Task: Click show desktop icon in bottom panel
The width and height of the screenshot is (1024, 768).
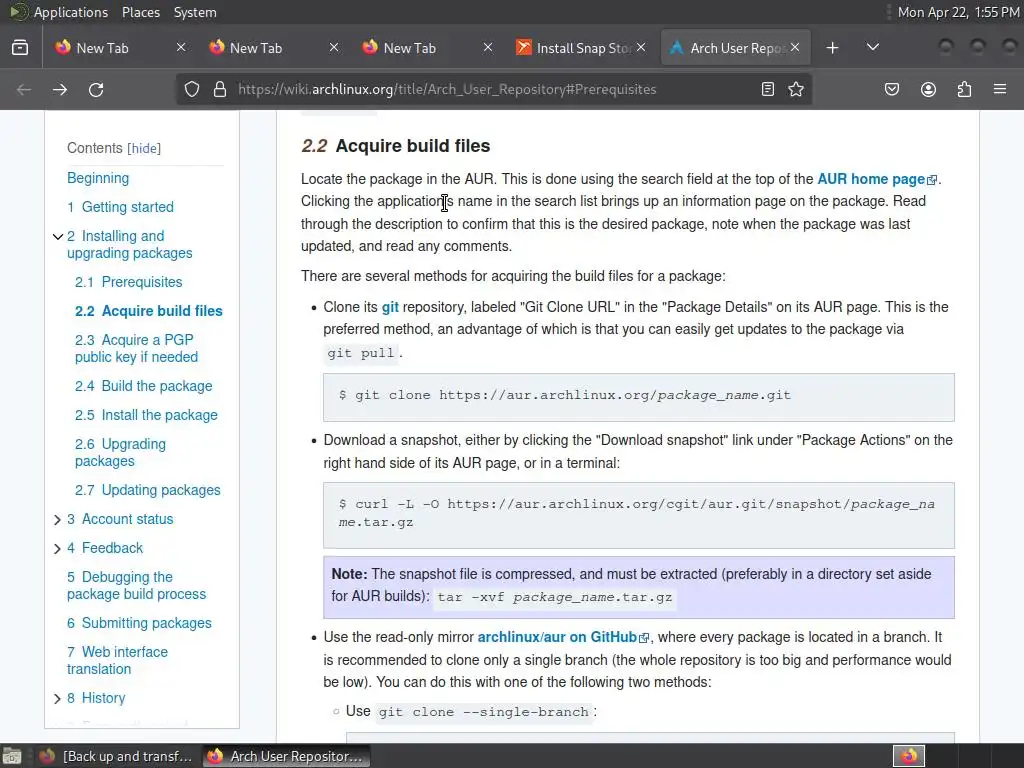Action: [11, 756]
